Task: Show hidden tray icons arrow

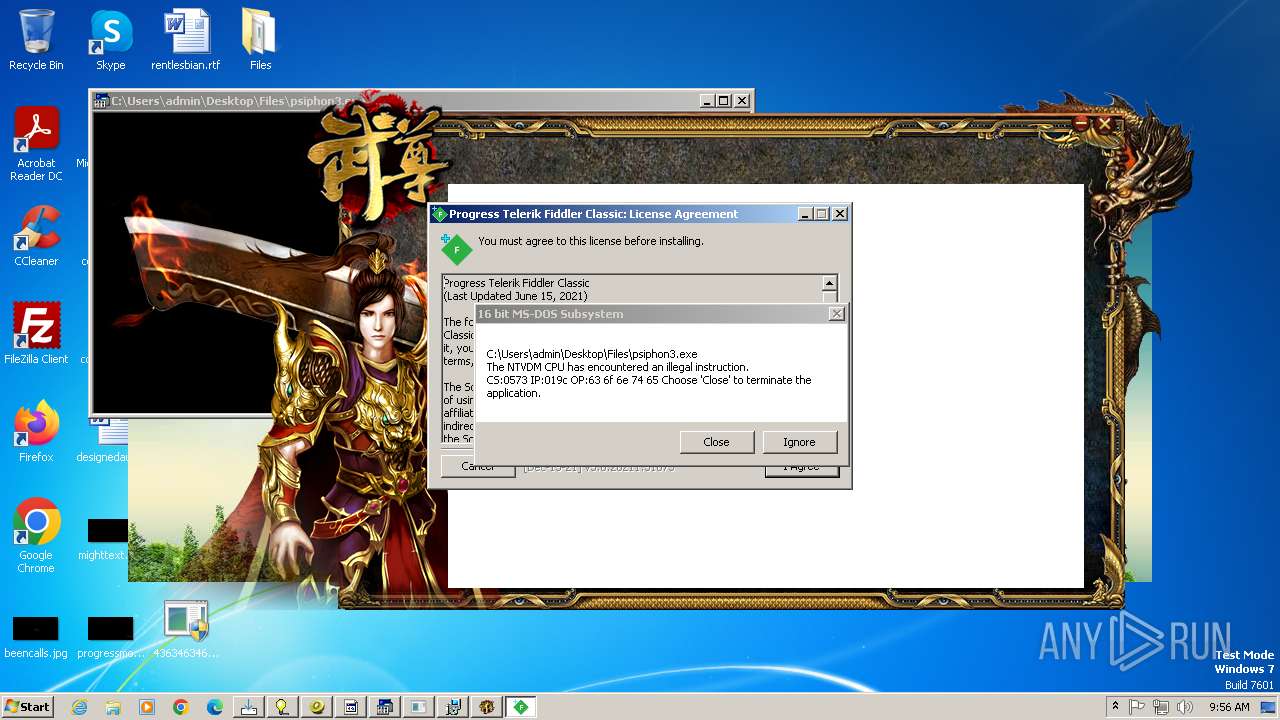Action: point(1116,706)
